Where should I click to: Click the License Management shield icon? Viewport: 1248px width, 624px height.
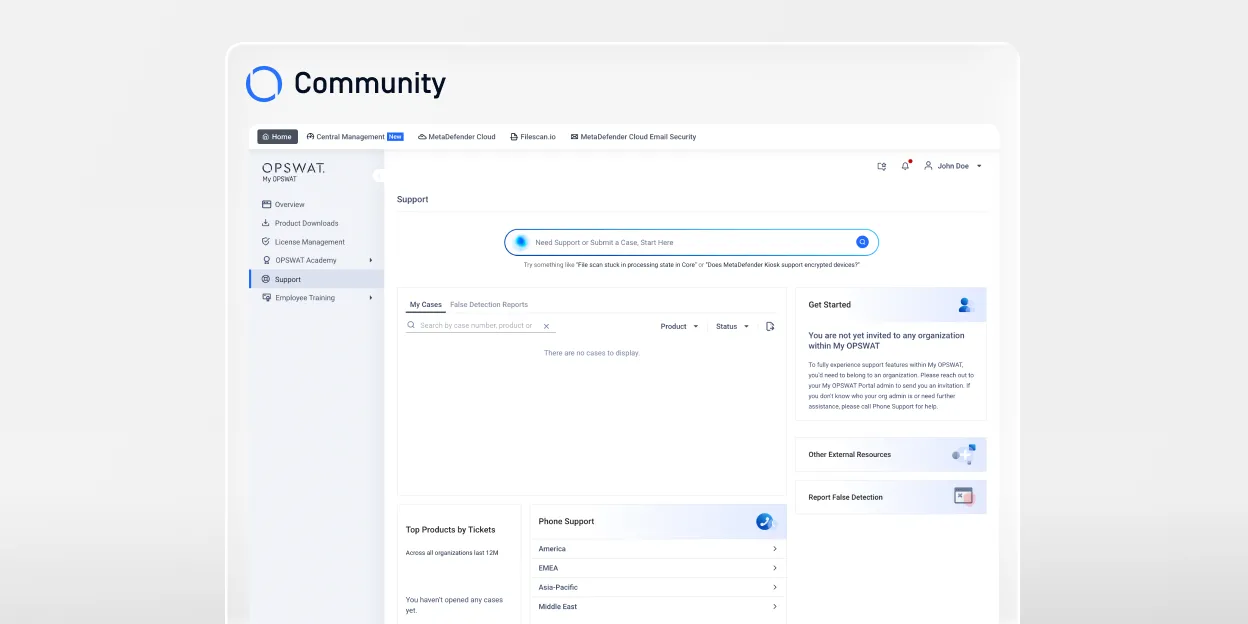266,242
